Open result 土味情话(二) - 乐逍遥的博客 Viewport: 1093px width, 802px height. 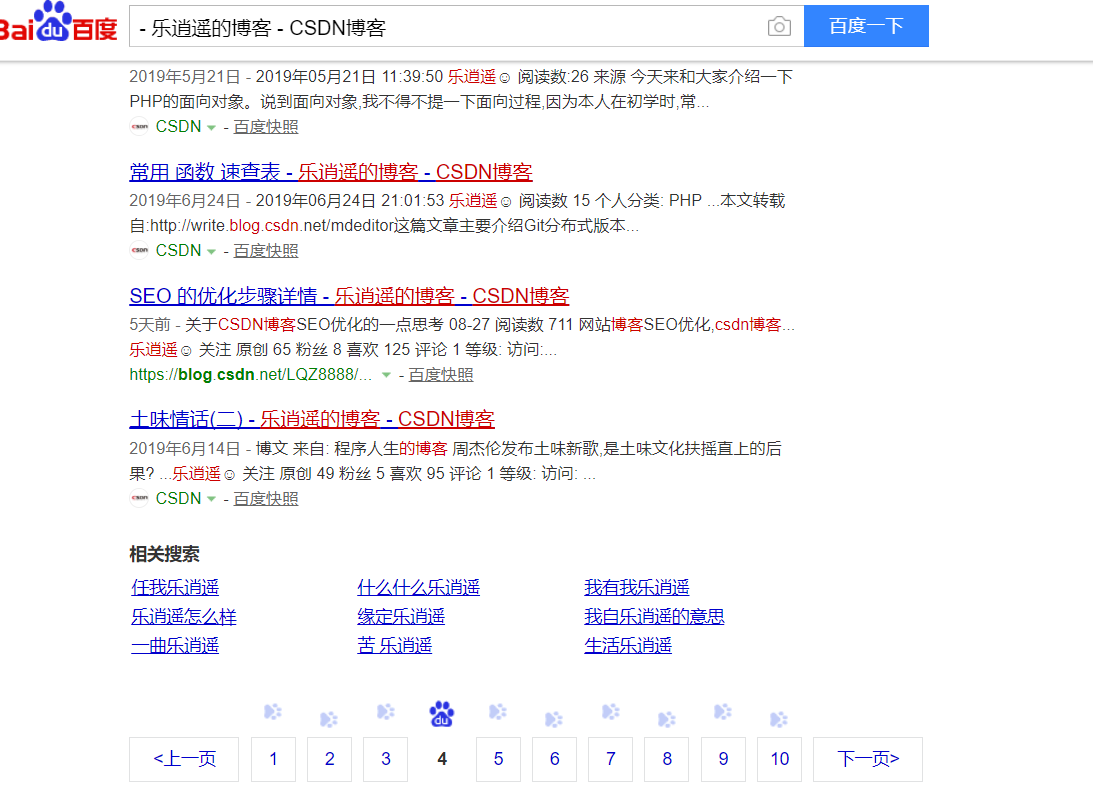tap(312, 419)
